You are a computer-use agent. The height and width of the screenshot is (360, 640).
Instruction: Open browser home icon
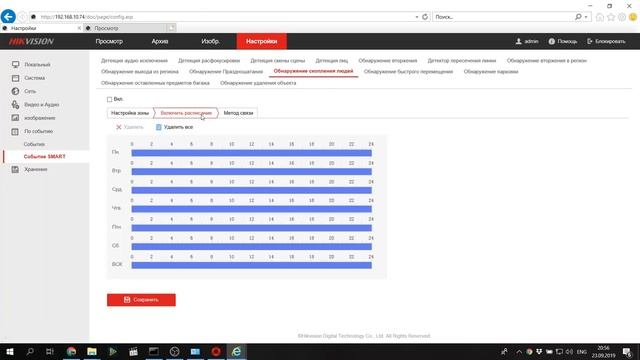600,17
